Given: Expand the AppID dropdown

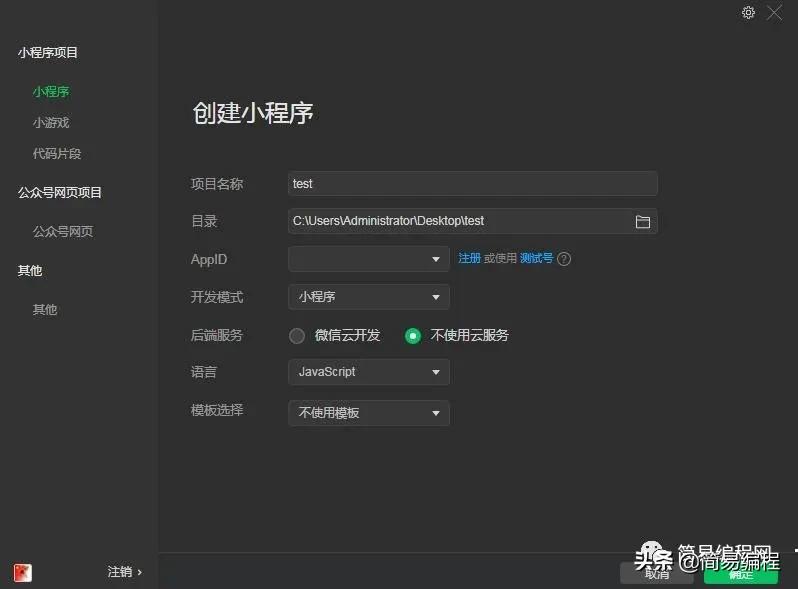Looking at the screenshot, I should [368, 259].
